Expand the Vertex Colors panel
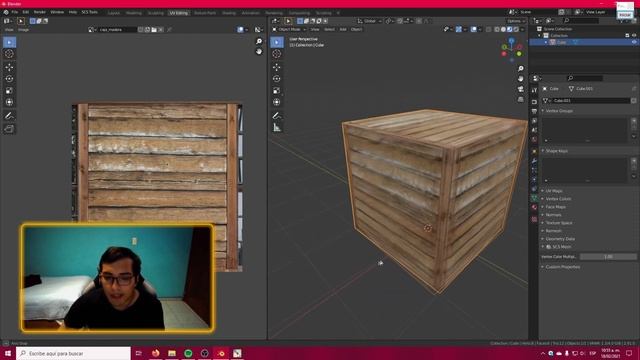 (x=558, y=199)
